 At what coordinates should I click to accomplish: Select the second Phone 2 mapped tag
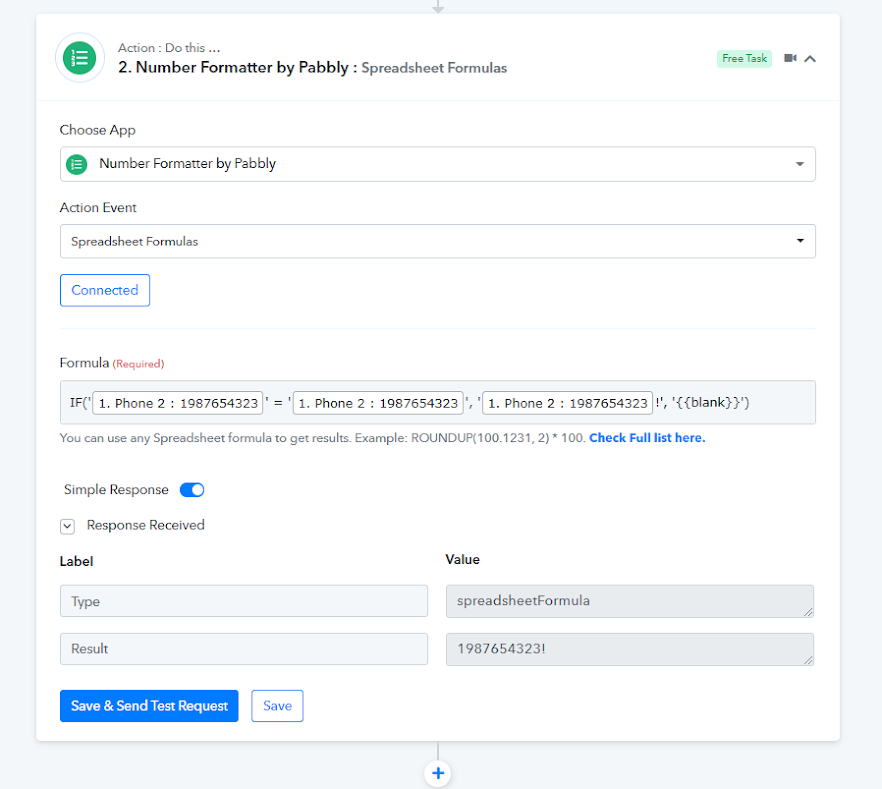[x=378, y=403]
